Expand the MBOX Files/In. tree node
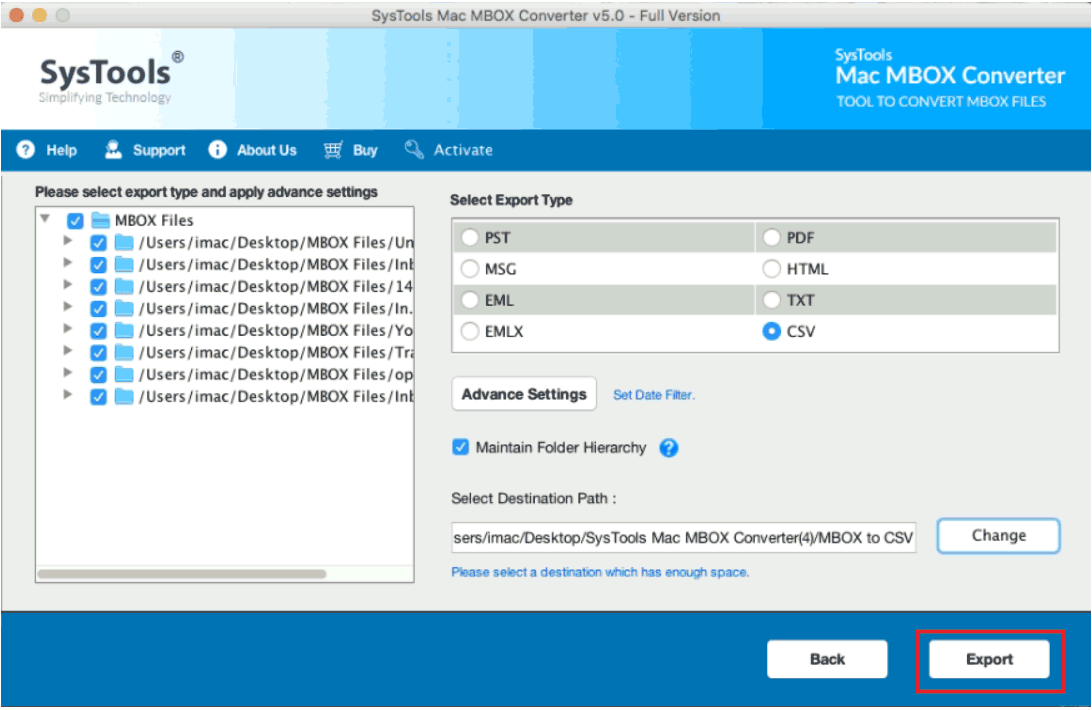 tap(68, 307)
